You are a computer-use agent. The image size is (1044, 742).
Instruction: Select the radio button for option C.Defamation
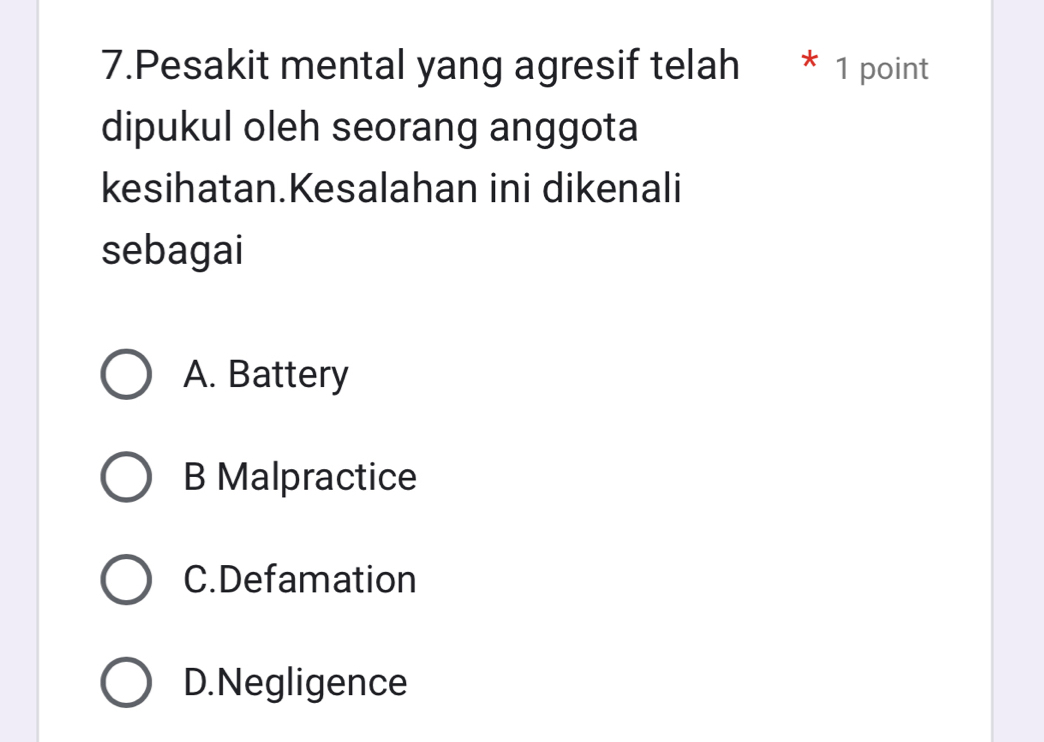point(125,581)
